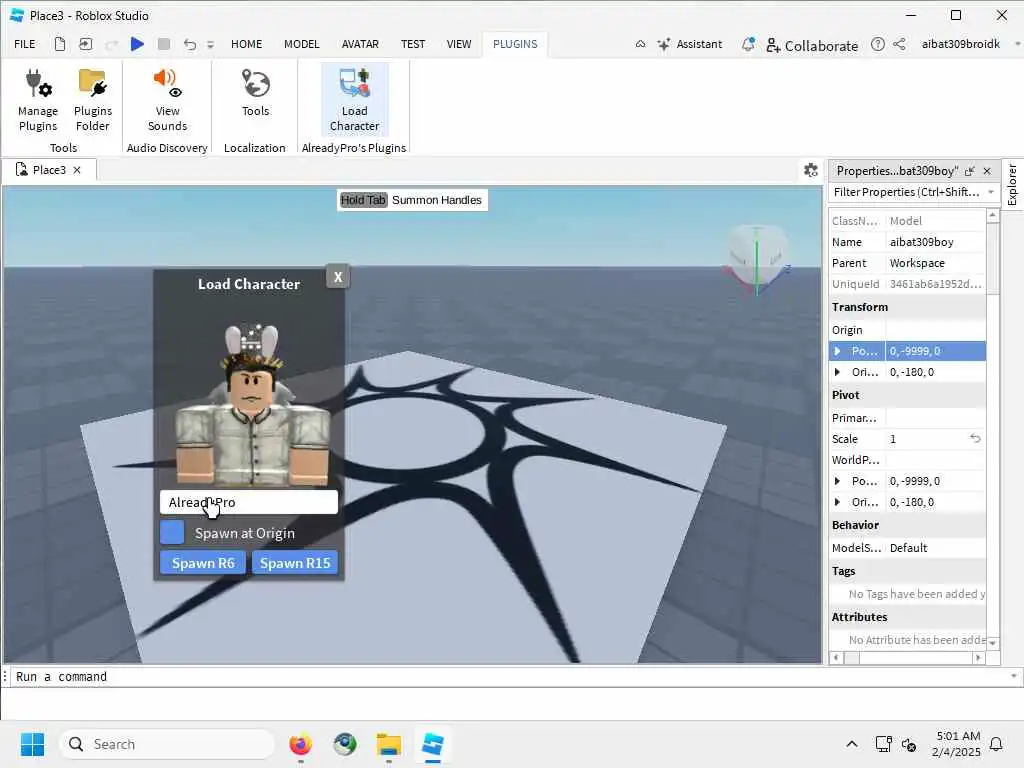Toggle the Load Character plugin

[x=355, y=100]
